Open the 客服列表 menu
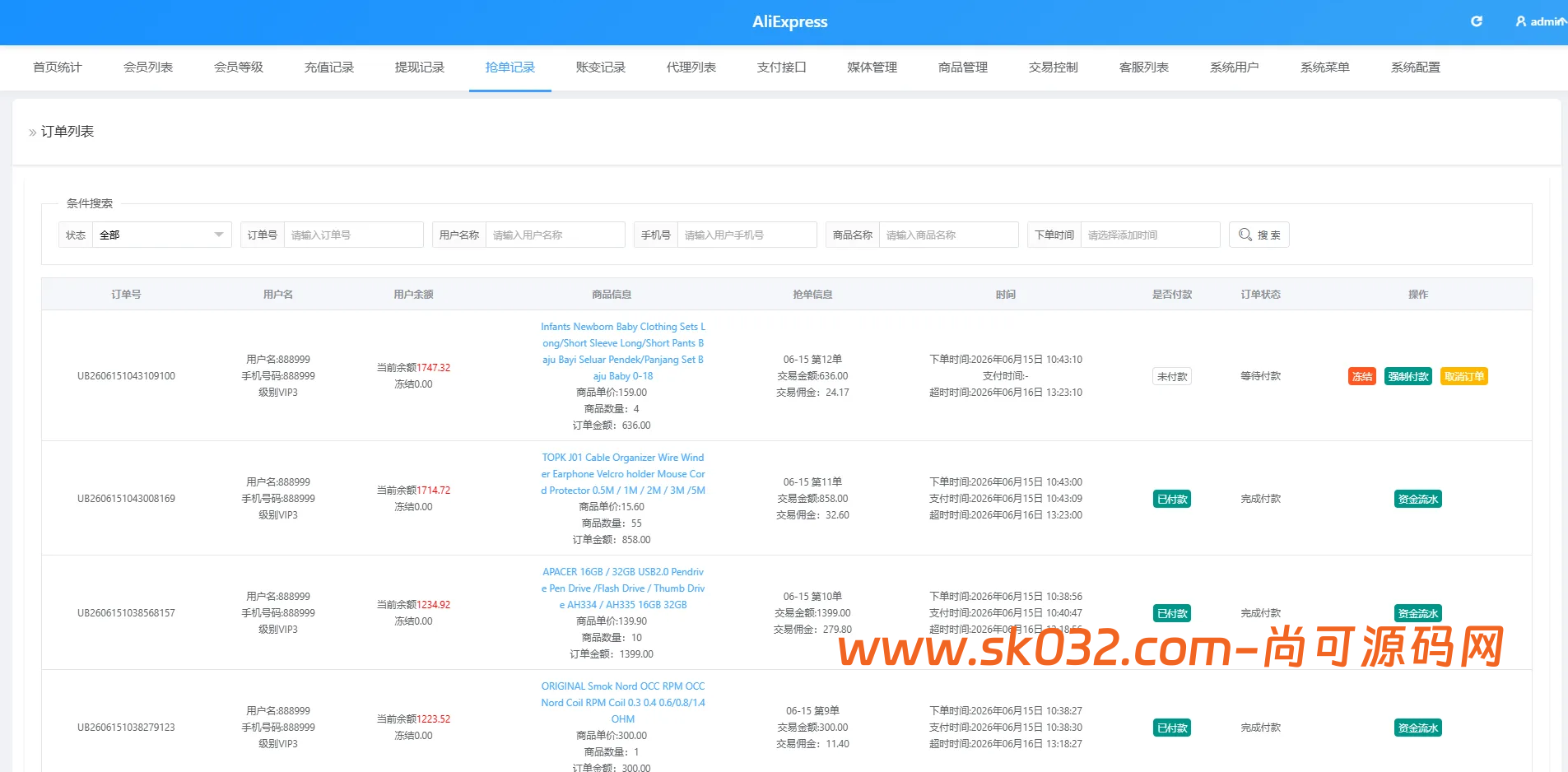 [x=1144, y=67]
